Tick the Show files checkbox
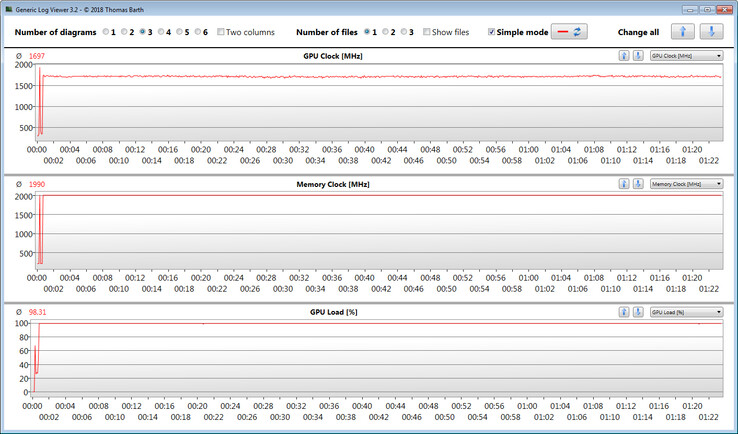 tap(427, 32)
